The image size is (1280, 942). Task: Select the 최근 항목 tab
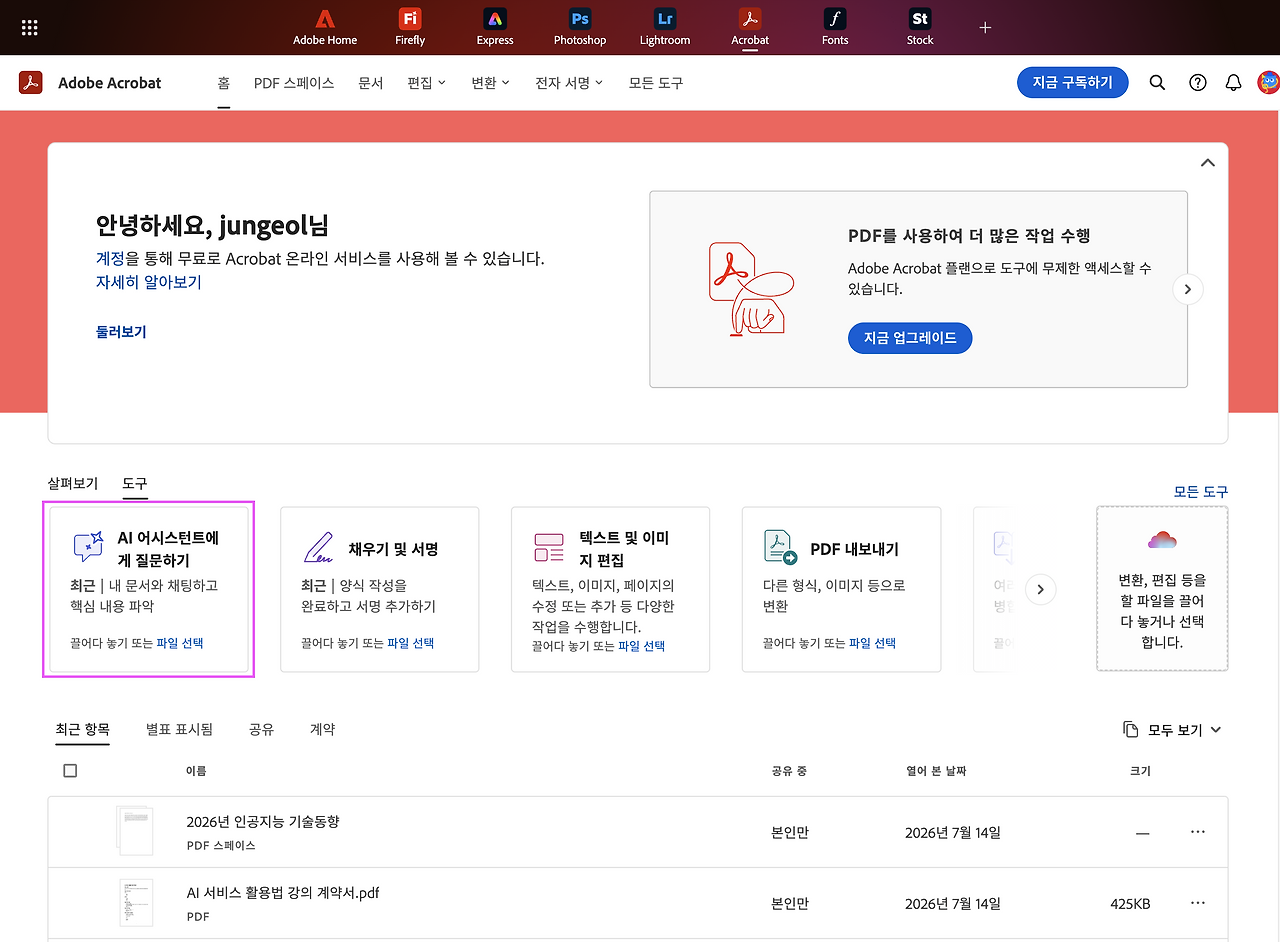point(83,730)
